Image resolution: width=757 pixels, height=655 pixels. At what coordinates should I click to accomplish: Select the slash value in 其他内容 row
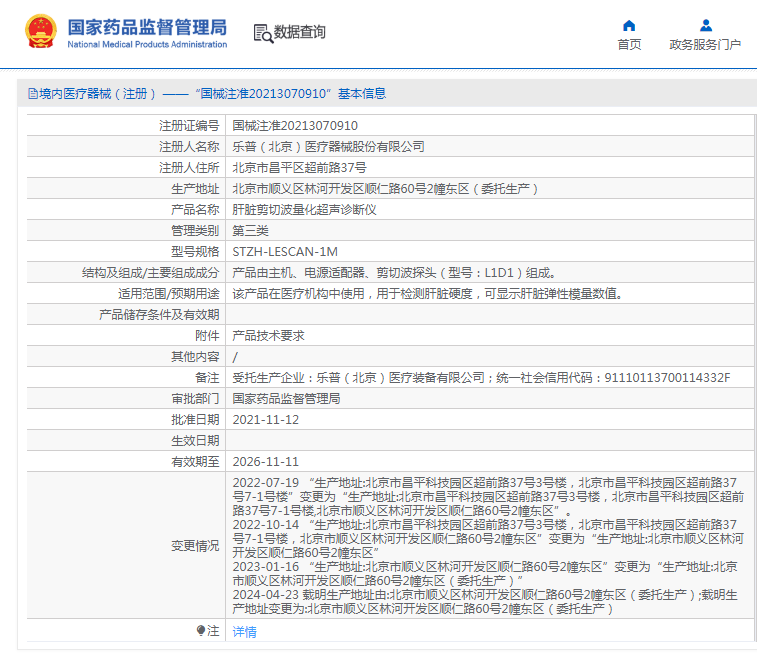click(235, 357)
